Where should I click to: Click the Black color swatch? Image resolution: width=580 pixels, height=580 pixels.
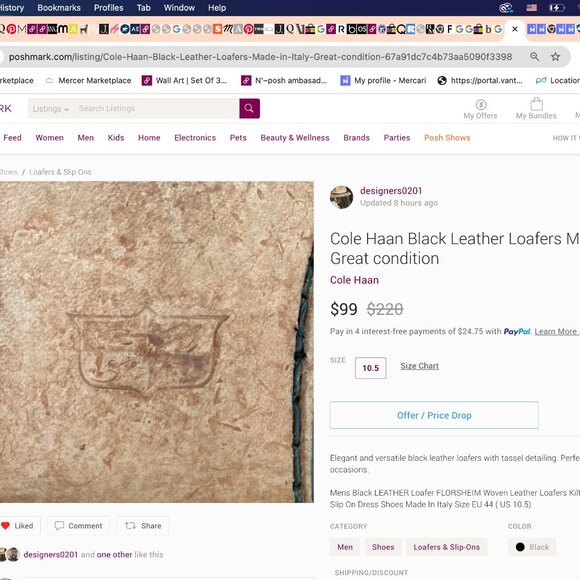point(532,547)
